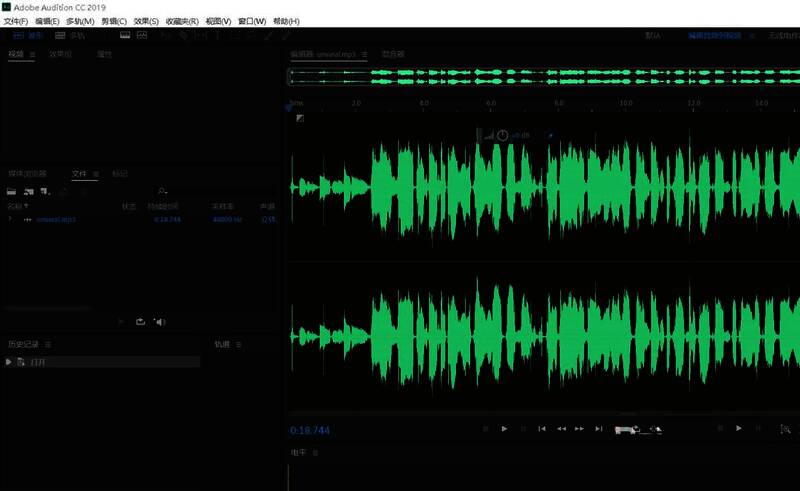Click the import file icon
This screenshot has width=800, height=491.
click(29, 190)
